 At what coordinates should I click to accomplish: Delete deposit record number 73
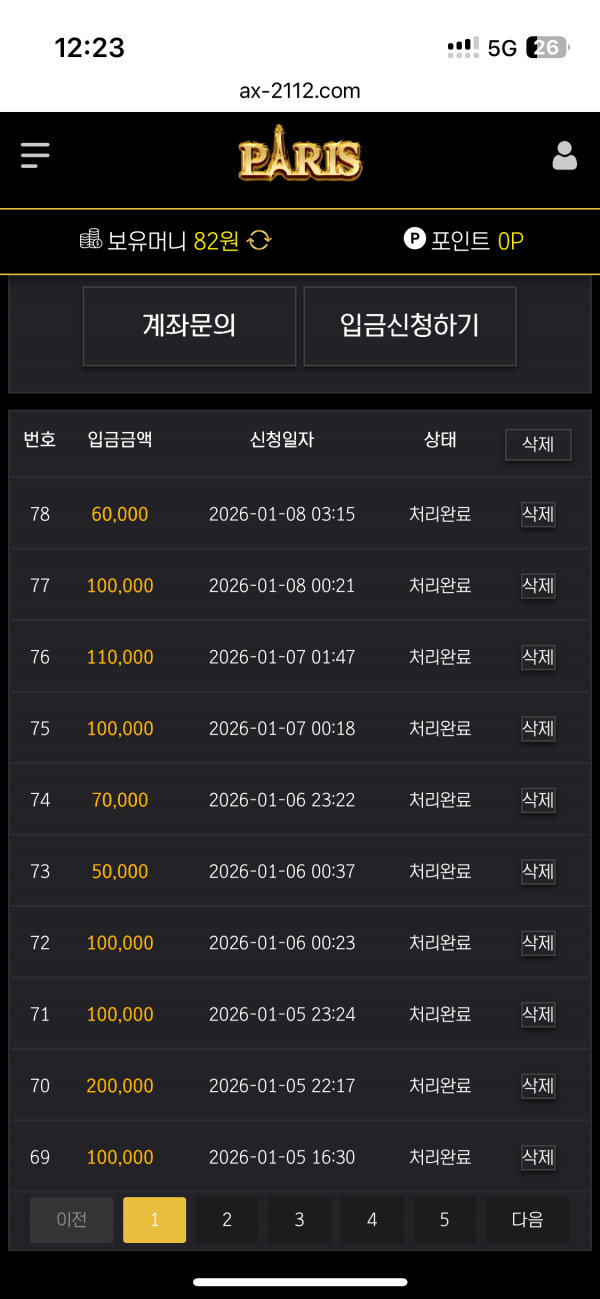click(x=538, y=871)
